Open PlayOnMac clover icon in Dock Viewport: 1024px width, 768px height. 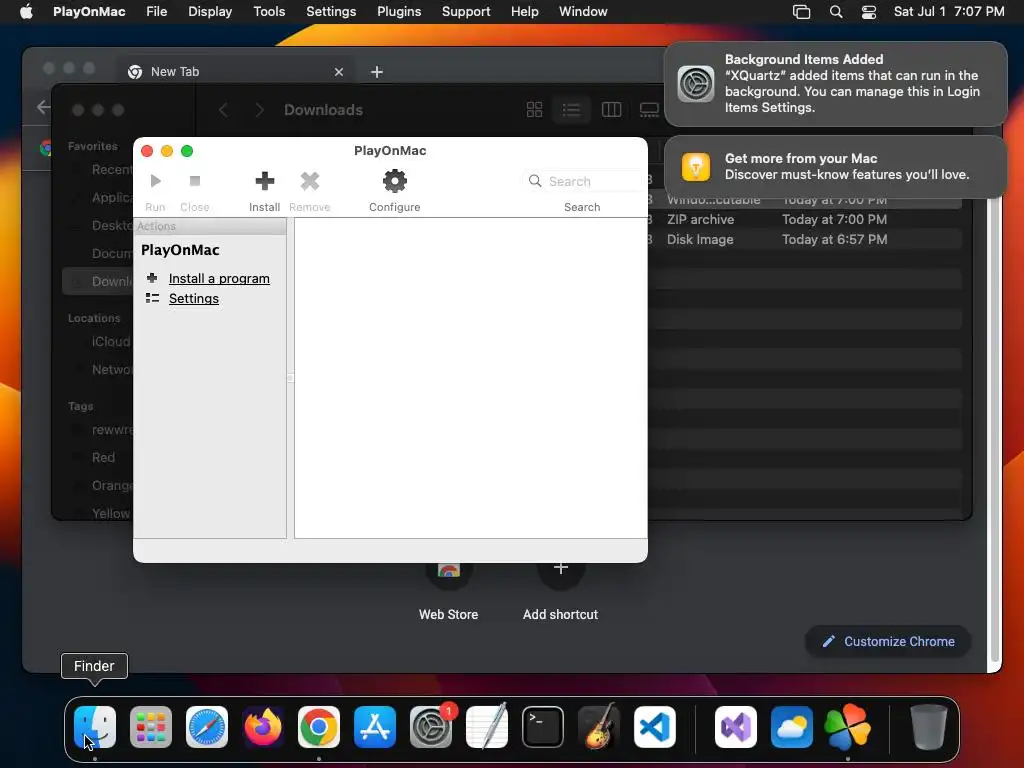pyautogui.click(x=848, y=727)
